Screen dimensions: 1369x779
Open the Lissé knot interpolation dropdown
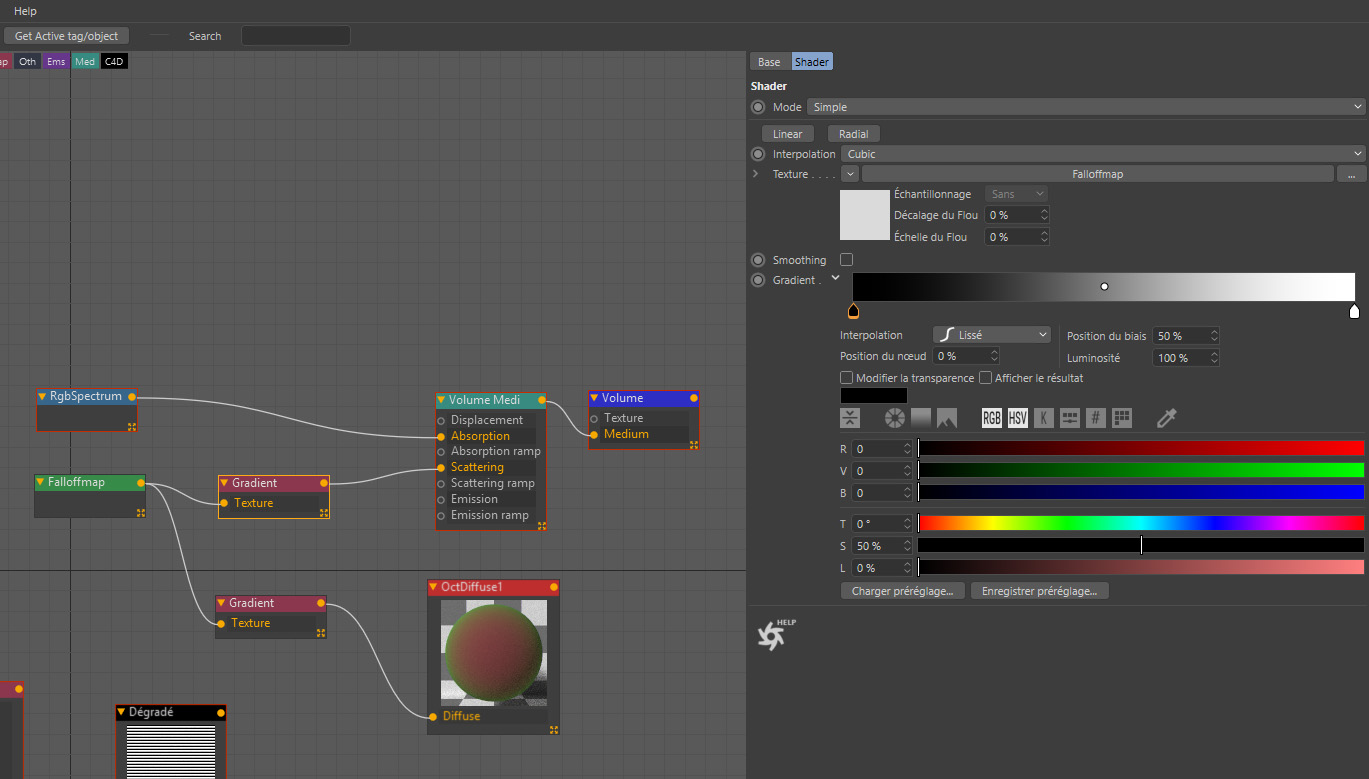coord(992,335)
